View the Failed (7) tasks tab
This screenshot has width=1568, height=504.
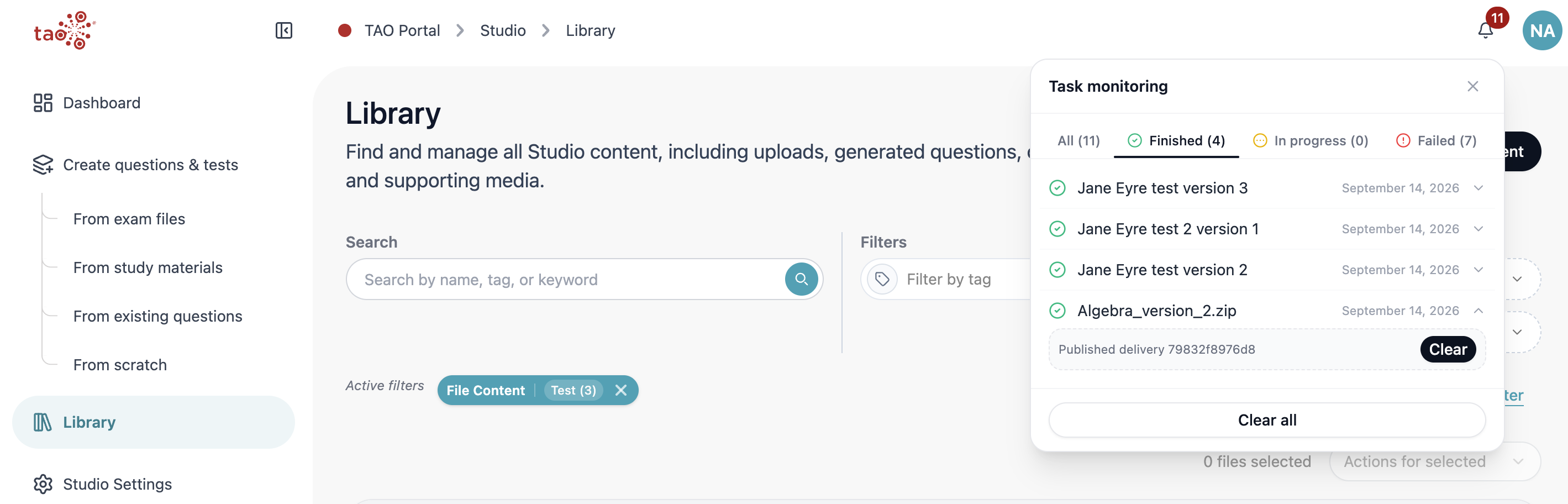click(1436, 141)
